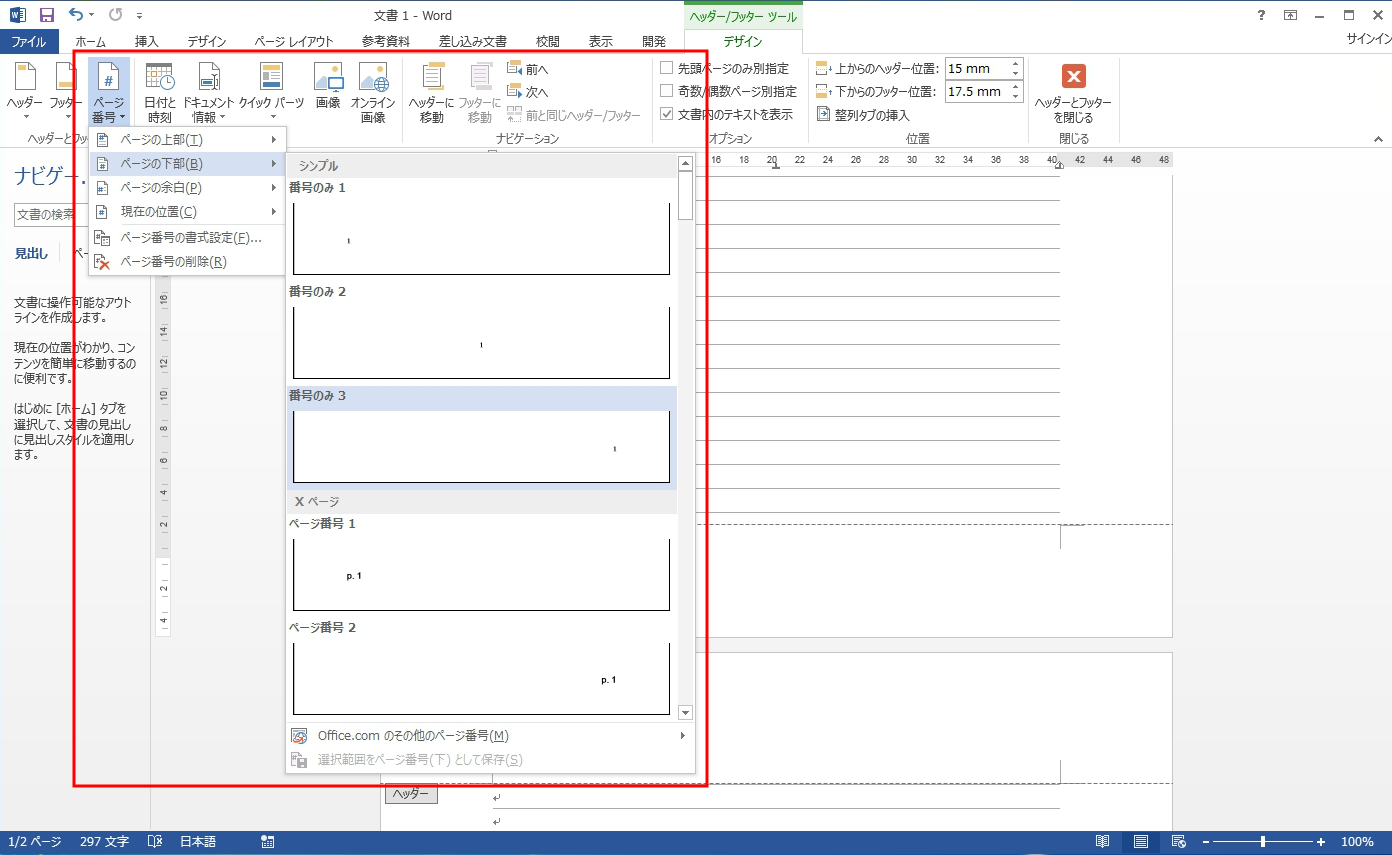The width and height of the screenshot is (1392, 855).
Task: Insert 日付と時刻 (Date and Time)
Action: coord(159,92)
